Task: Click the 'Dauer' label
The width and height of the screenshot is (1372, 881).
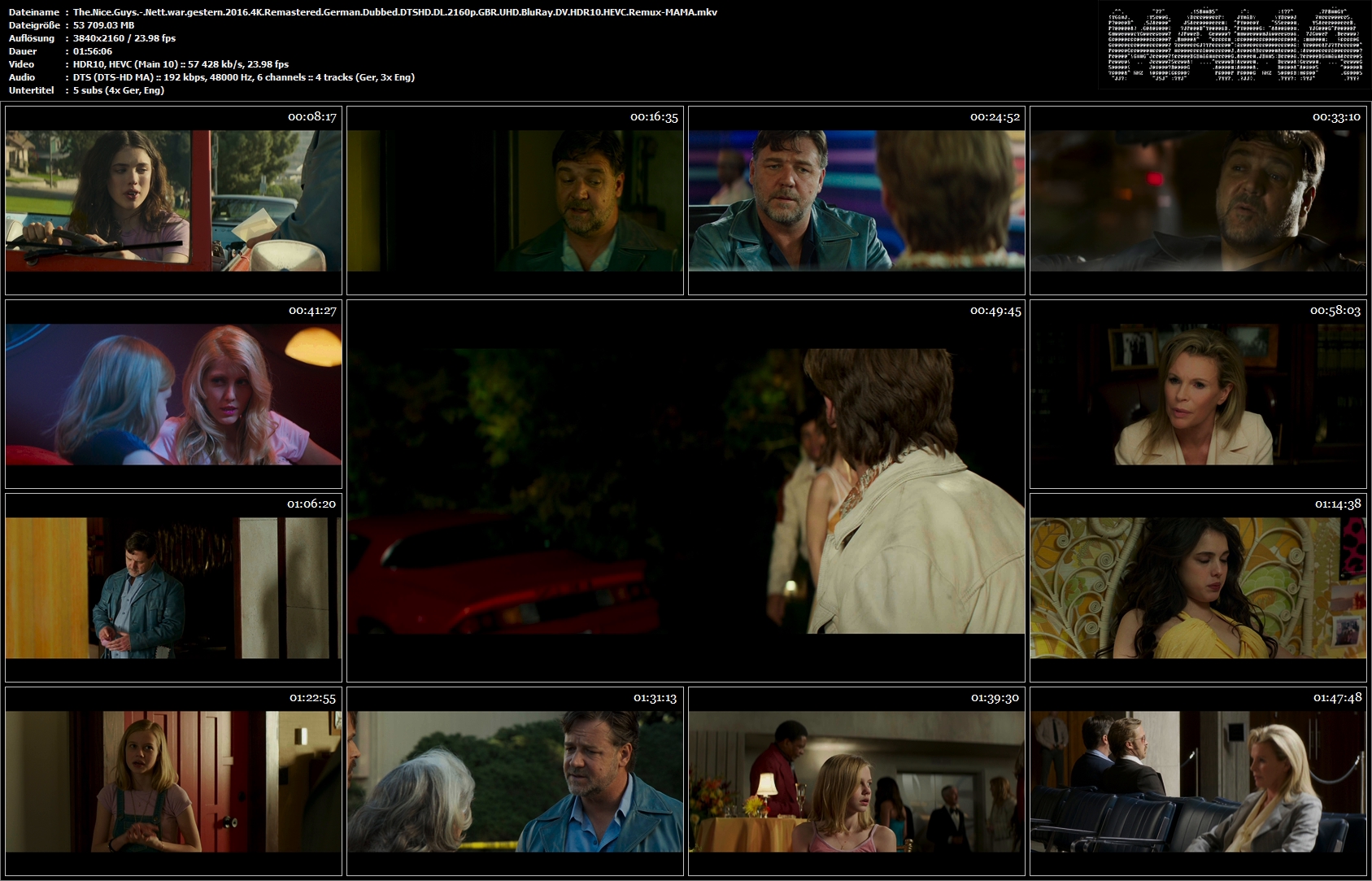Action: (23, 51)
